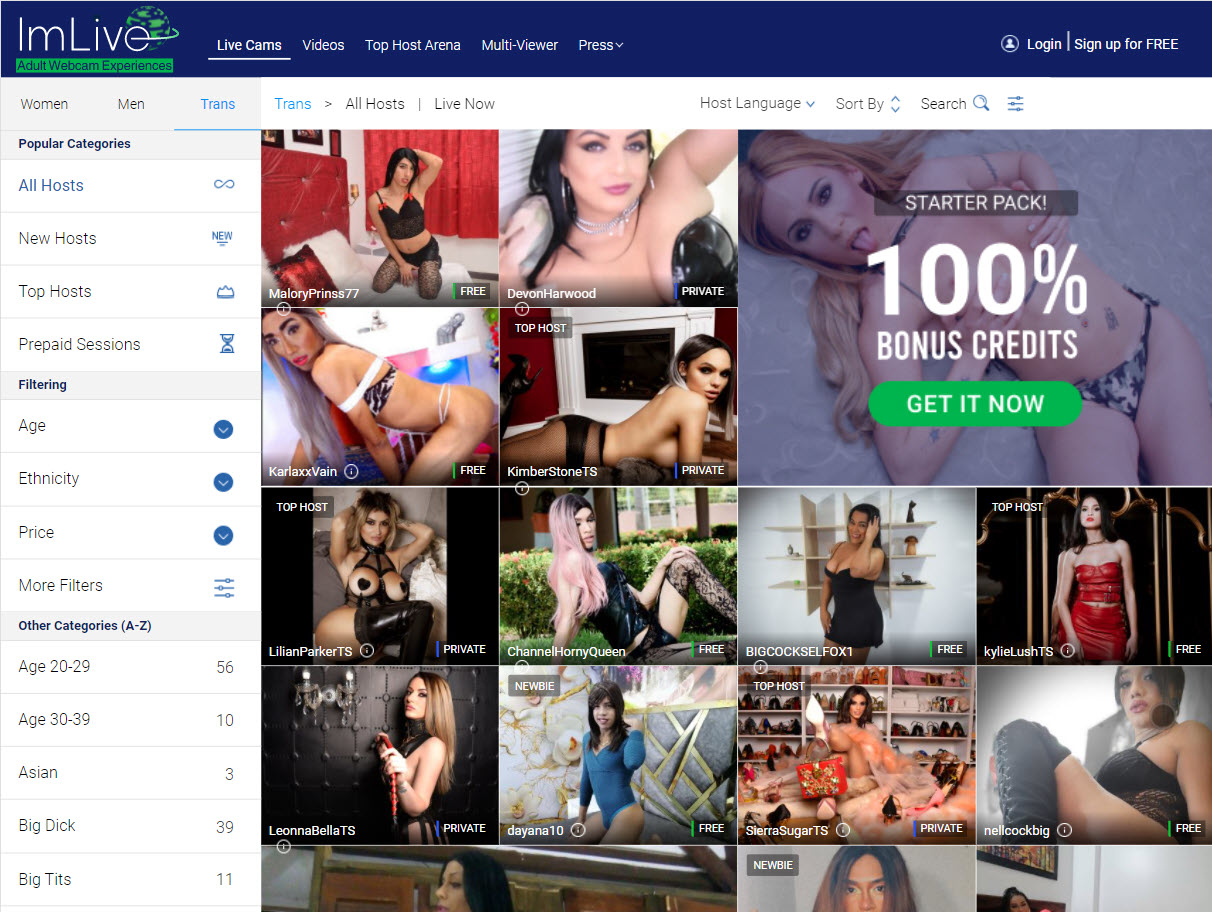Click the search magnifier icon
This screenshot has width=1212, height=912.
pos(981,103)
